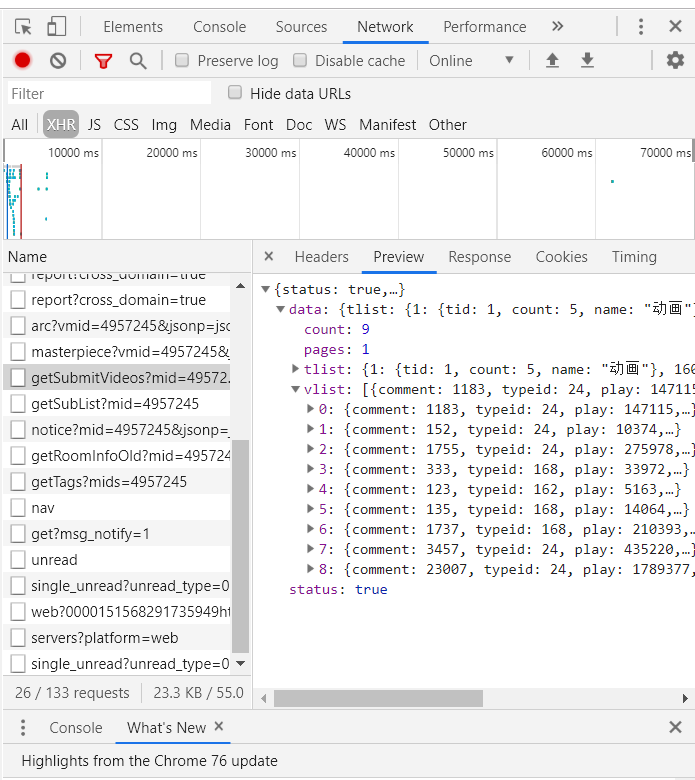Select the getRoomInfoOld request row
The image size is (695, 780).
click(x=117, y=456)
